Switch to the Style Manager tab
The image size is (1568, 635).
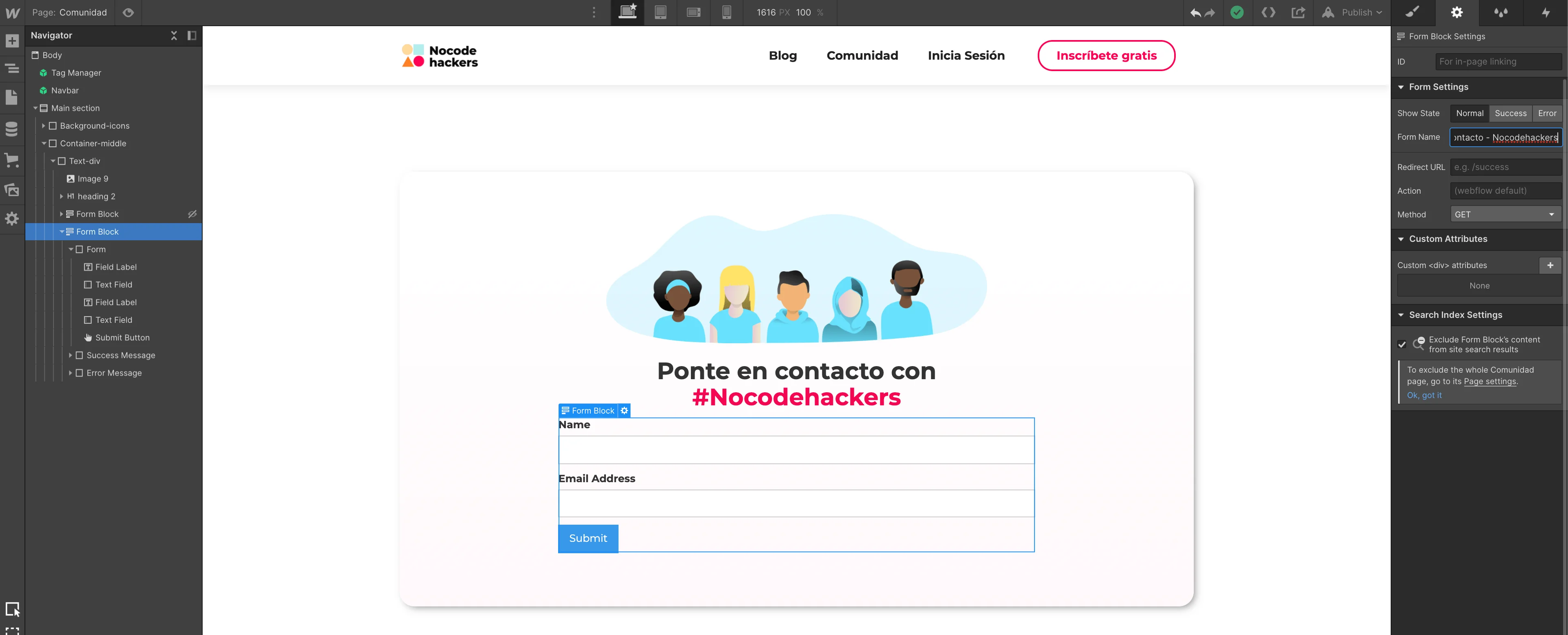pos(1501,12)
